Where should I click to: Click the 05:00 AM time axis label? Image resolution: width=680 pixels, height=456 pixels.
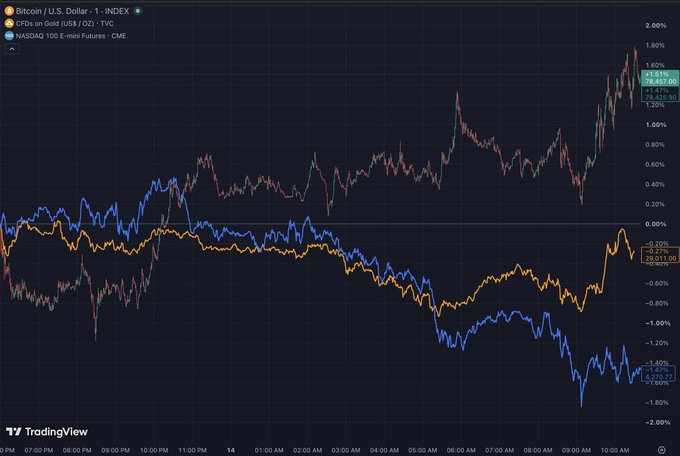(x=423, y=450)
